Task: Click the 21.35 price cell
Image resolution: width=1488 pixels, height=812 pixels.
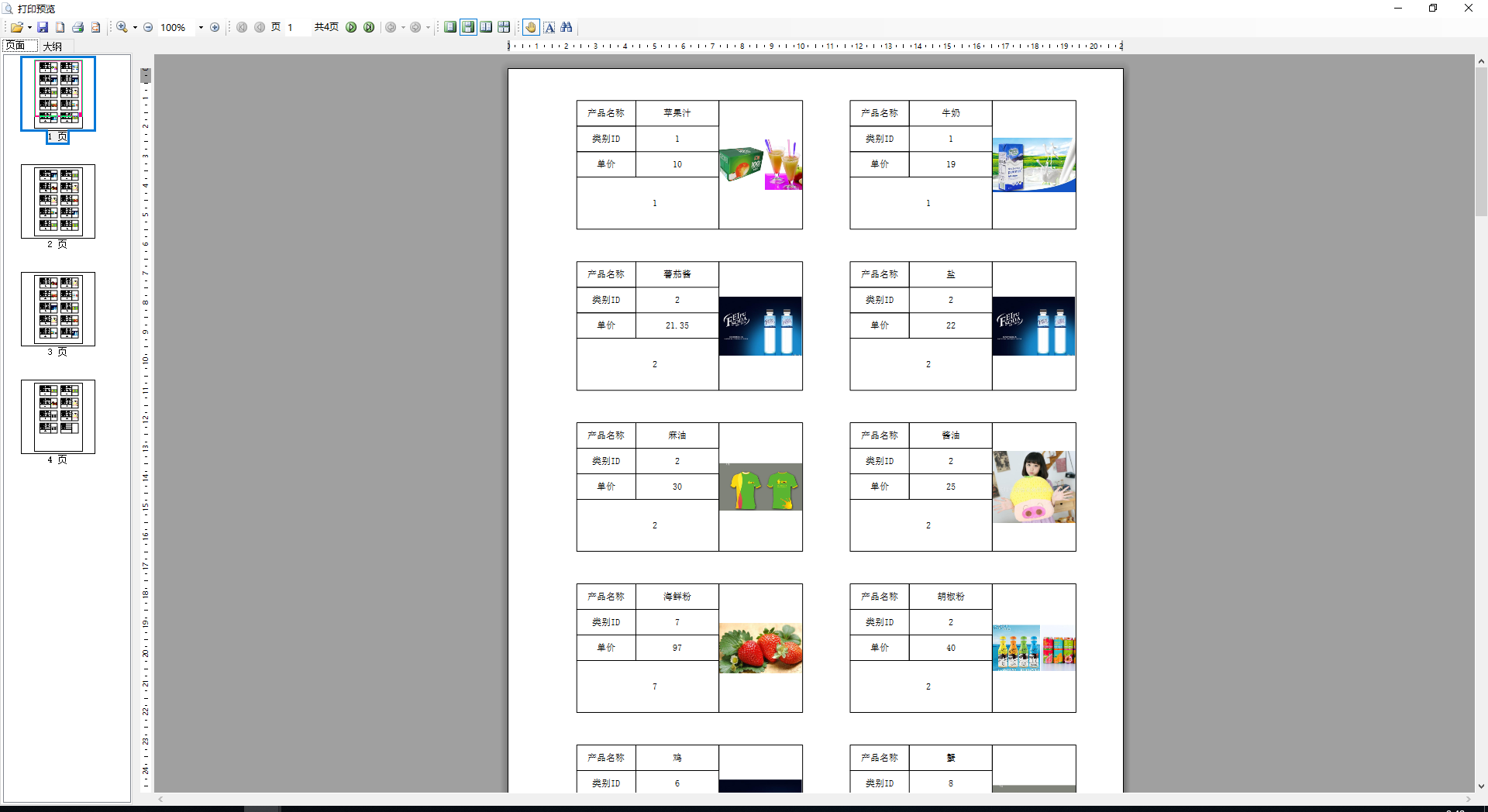Action: tap(677, 325)
